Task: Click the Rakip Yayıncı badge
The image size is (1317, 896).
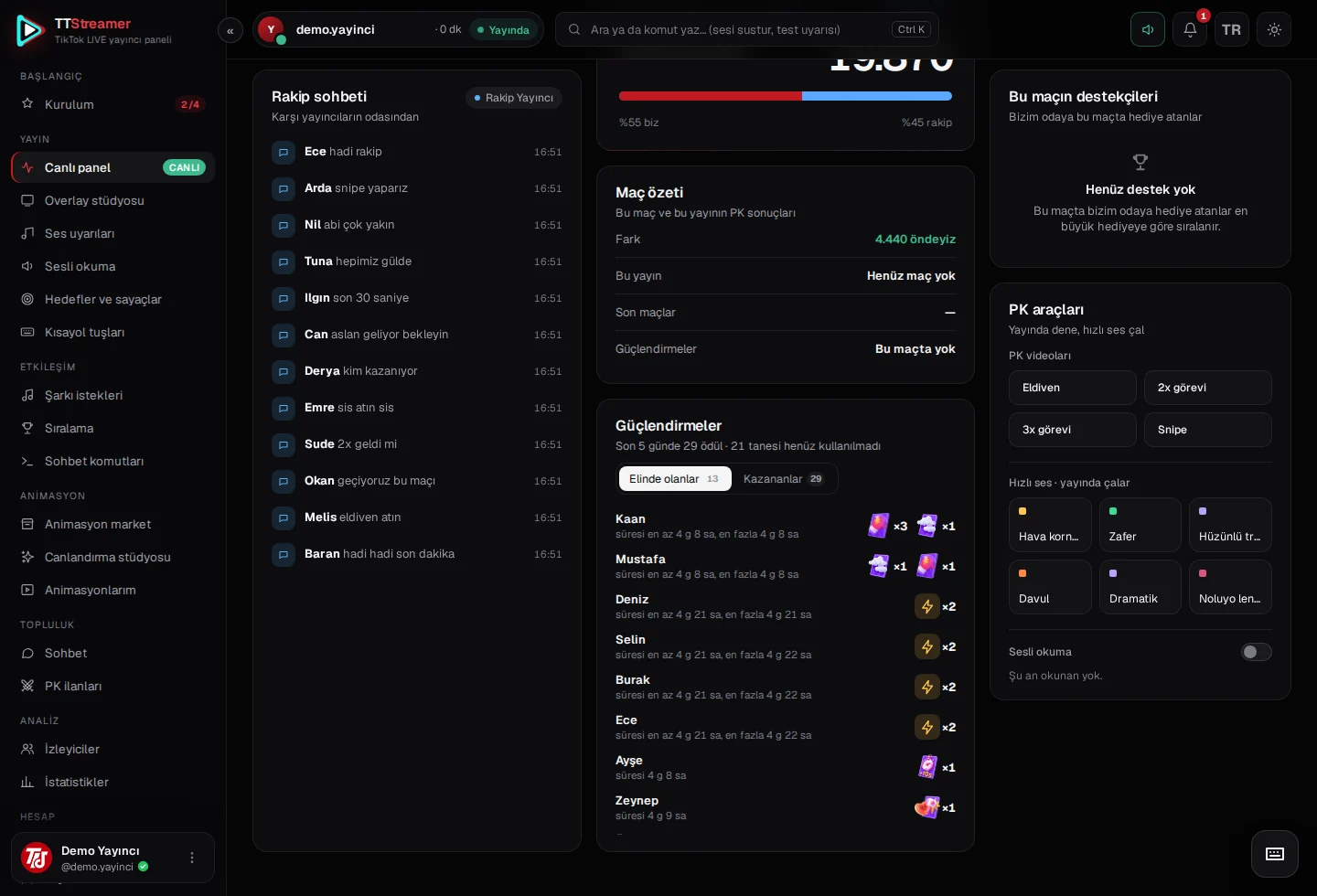Action: 514,98
